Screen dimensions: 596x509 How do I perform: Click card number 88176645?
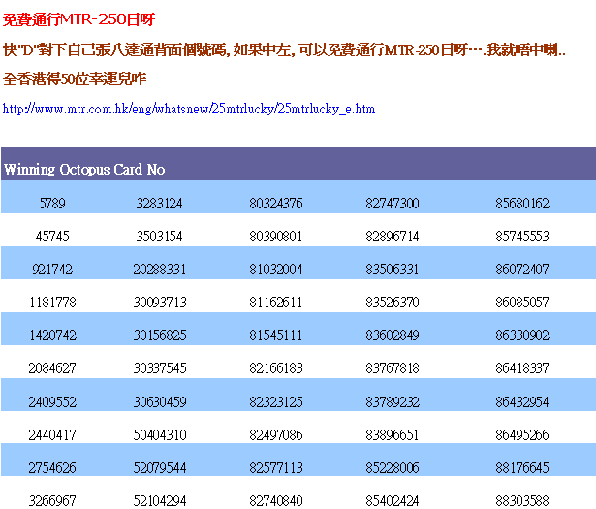pos(522,468)
